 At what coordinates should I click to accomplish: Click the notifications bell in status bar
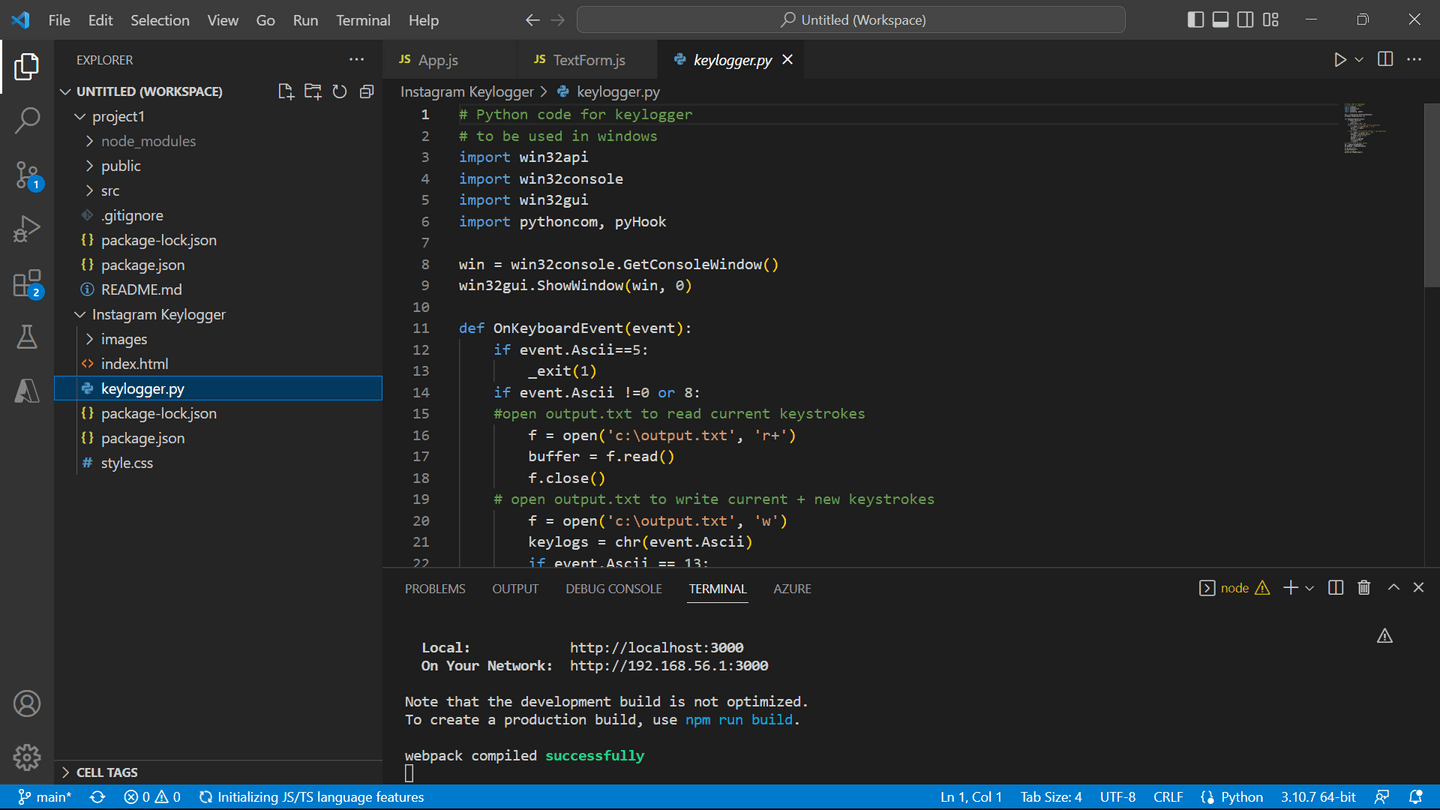click(1416, 797)
